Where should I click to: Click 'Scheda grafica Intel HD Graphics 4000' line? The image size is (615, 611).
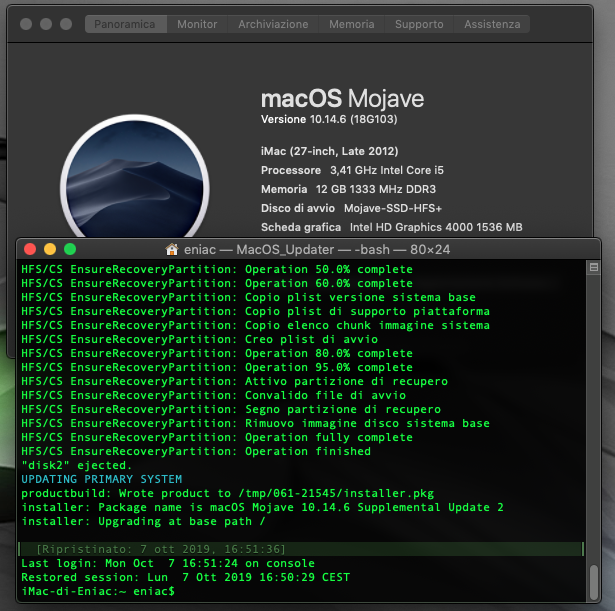tap(391, 227)
